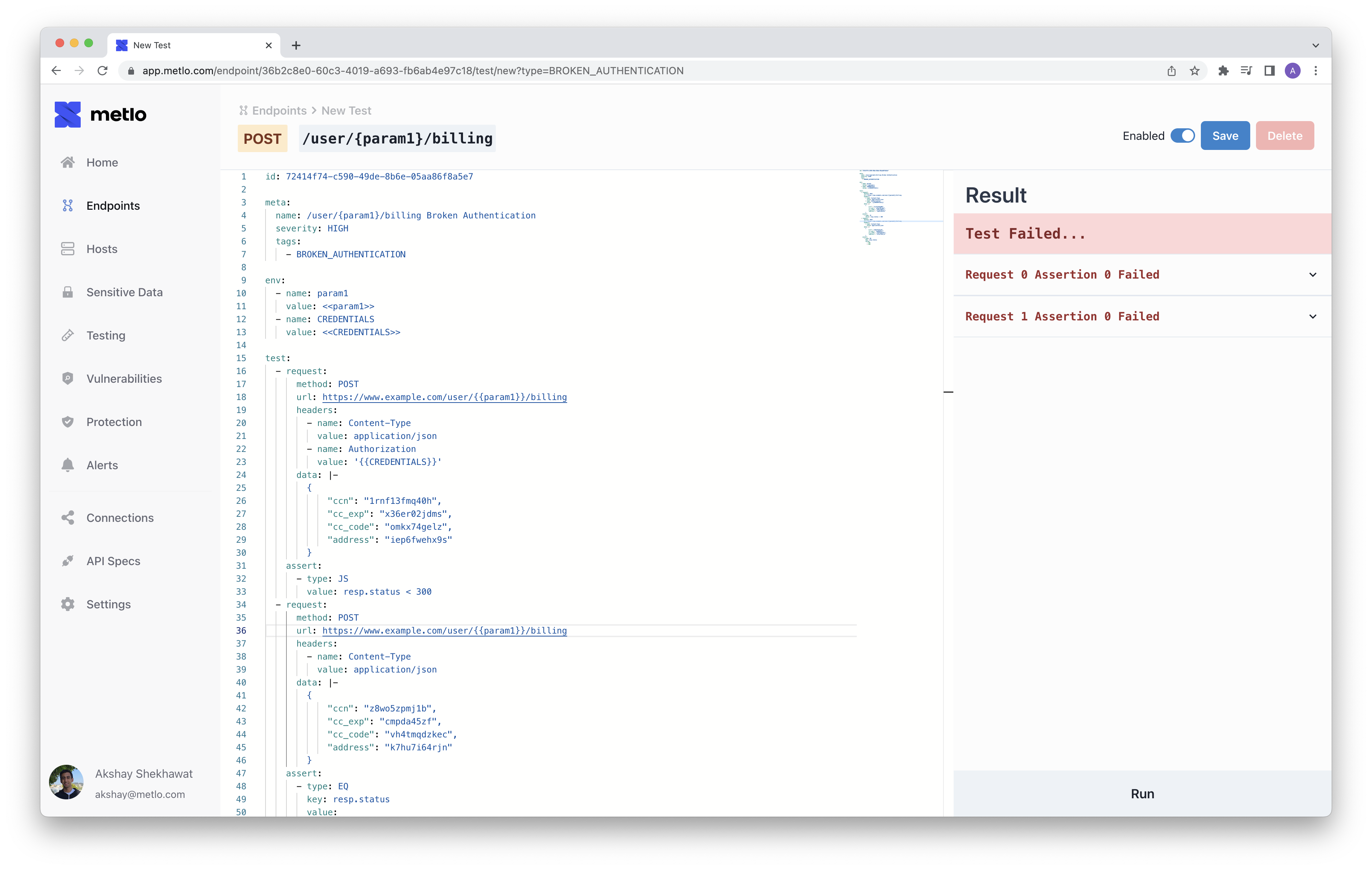The height and width of the screenshot is (870, 1372).
Task: Save the new test
Action: click(x=1225, y=136)
